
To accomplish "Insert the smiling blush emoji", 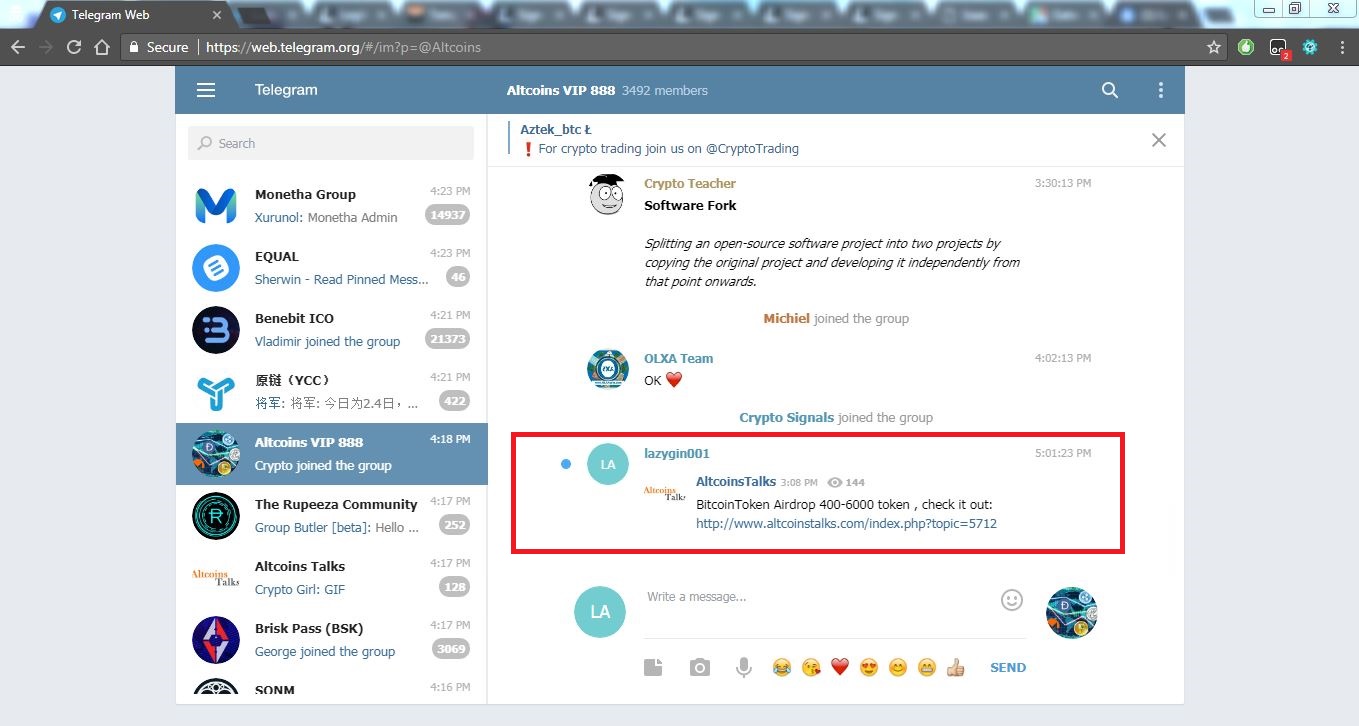I will pyautogui.click(x=898, y=667).
